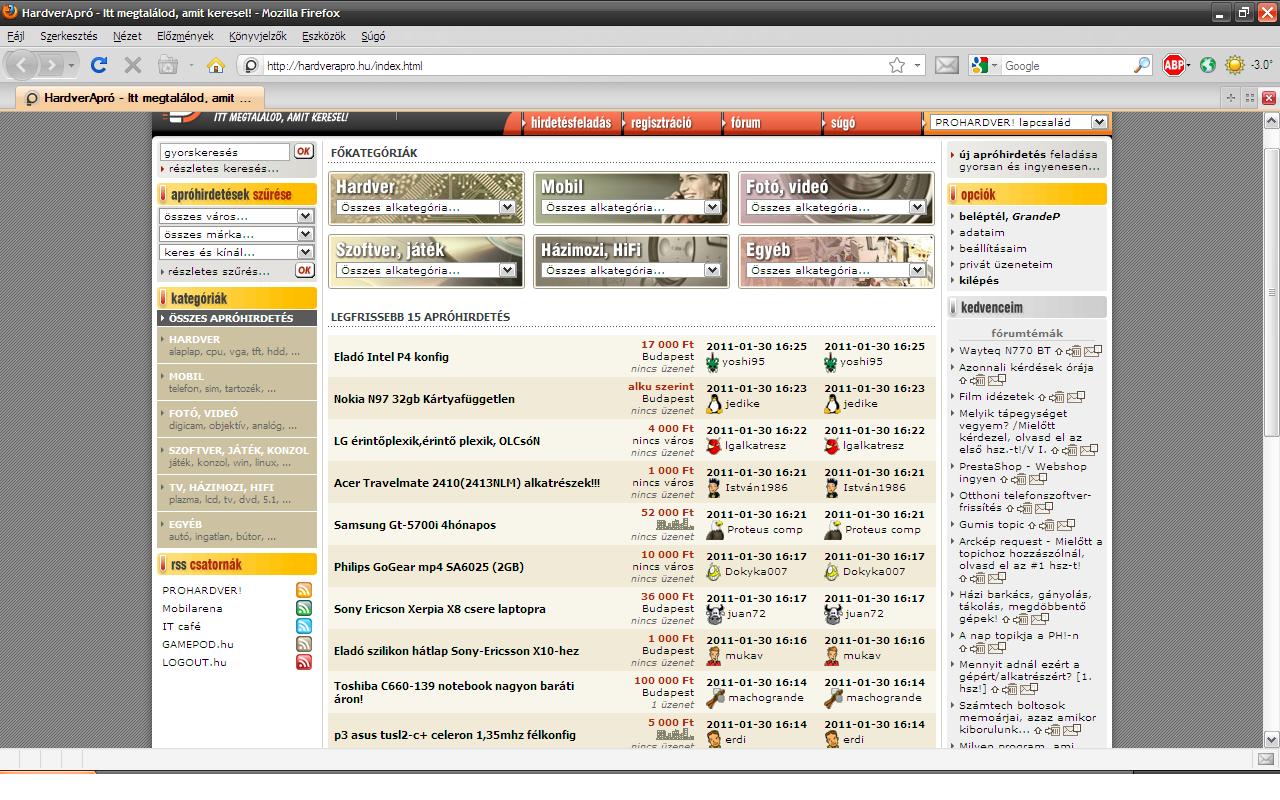Click the OK button beside gyorskeresés
The width and height of the screenshot is (1280, 800).
coord(304,152)
